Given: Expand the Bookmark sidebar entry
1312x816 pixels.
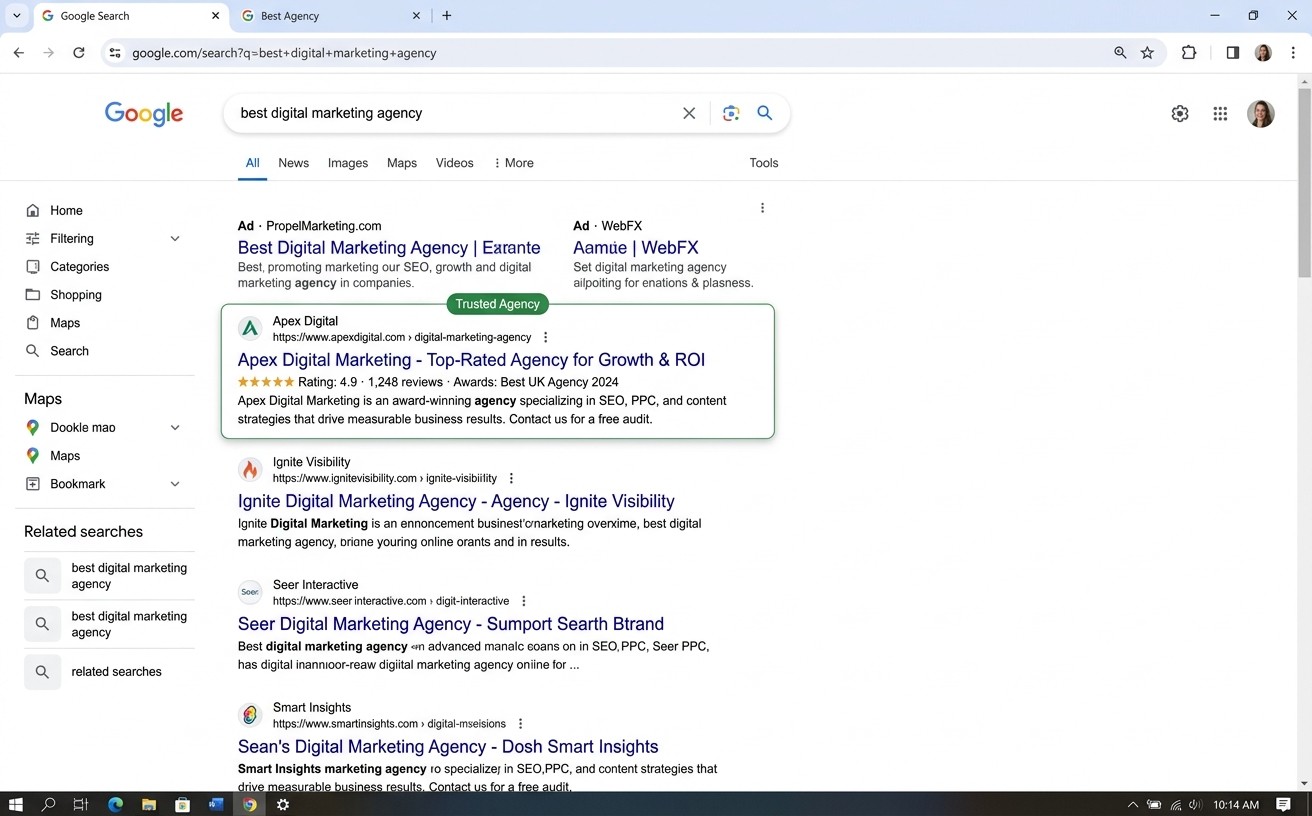Looking at the screenshot, I should (175, 484).
